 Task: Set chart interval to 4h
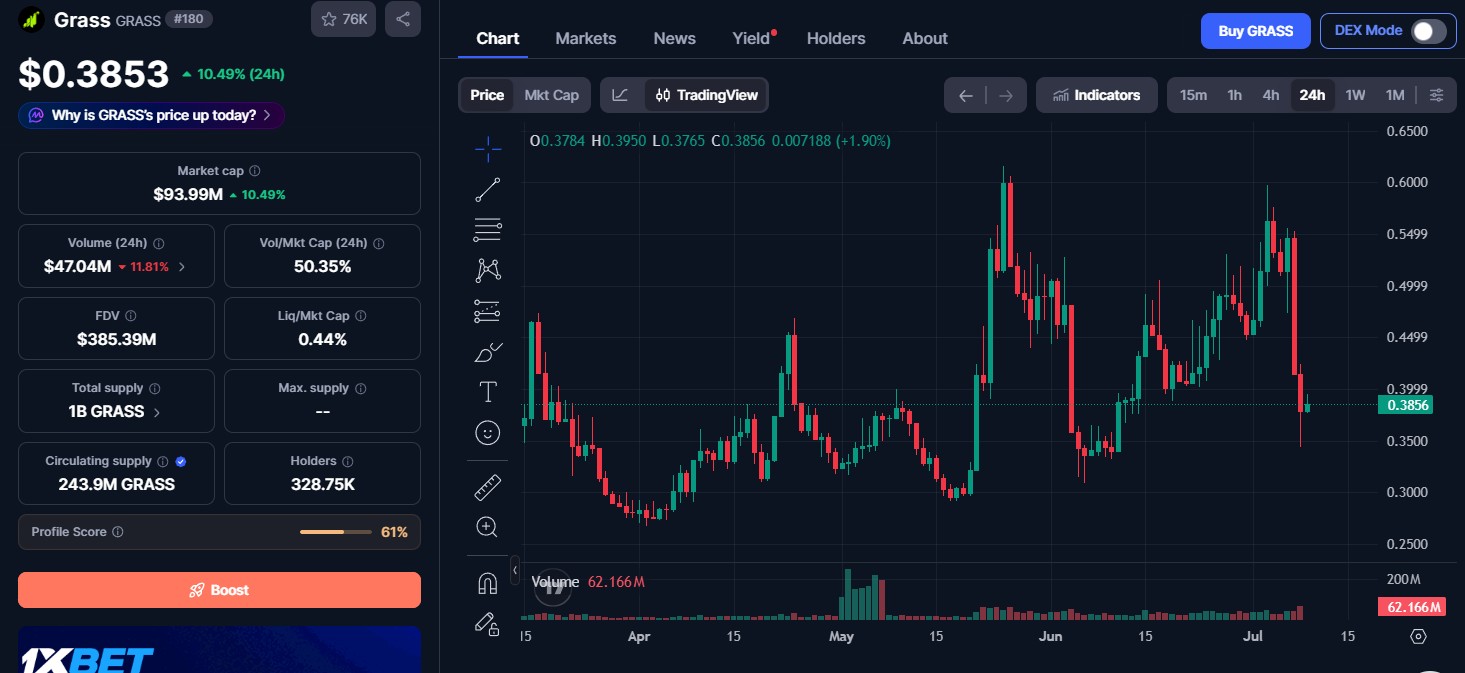tap(1271, 95)
